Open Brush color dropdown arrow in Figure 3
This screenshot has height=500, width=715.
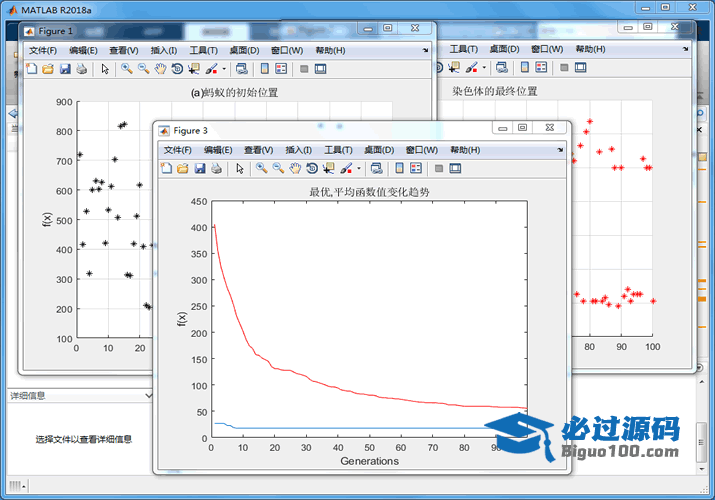point(359,170)
